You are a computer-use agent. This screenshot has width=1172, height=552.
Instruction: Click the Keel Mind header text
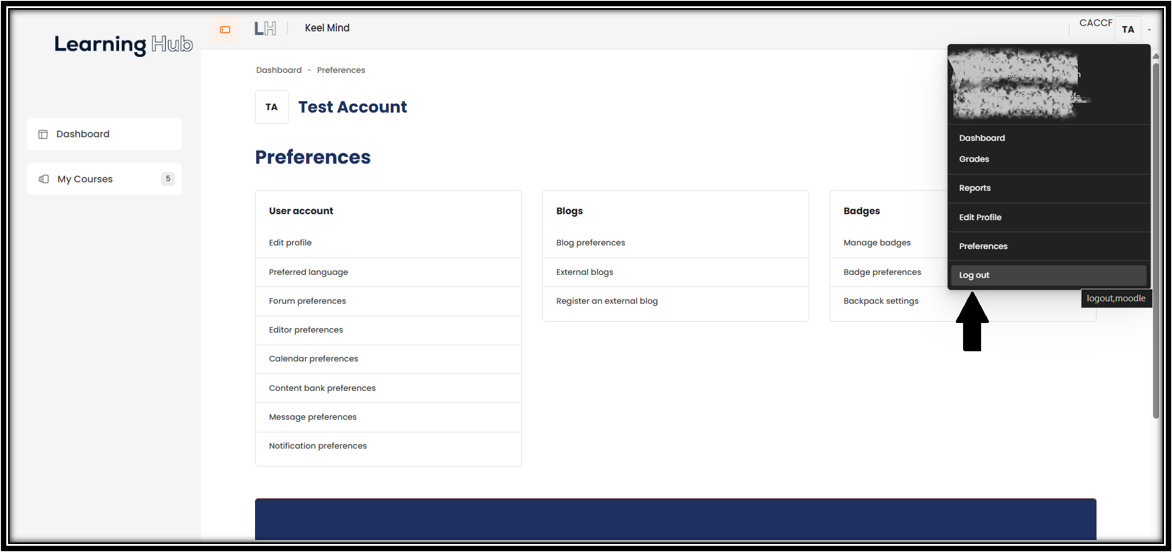(327, 28)
